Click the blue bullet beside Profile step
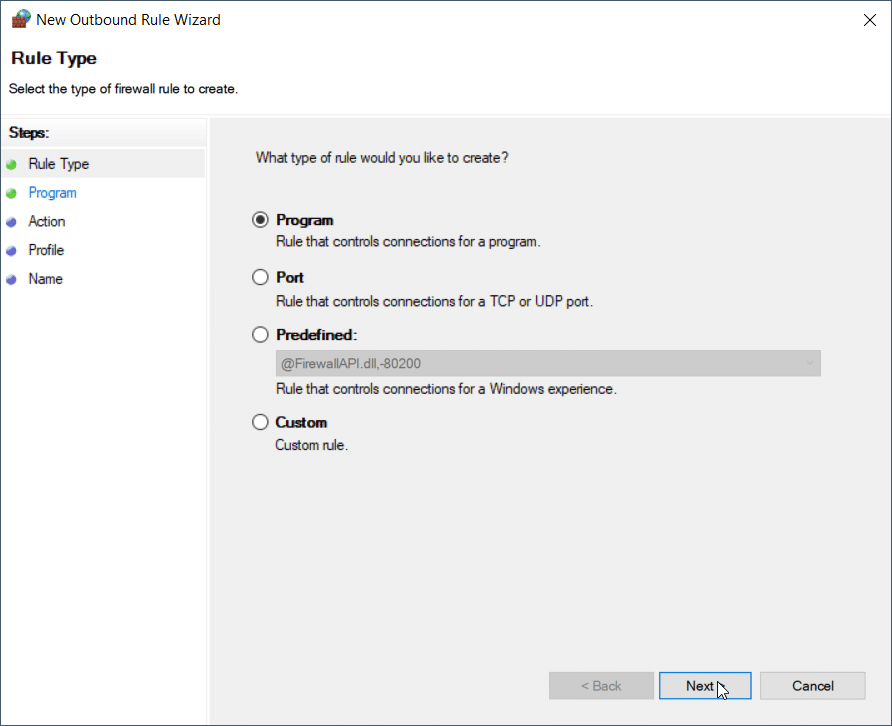Image resolution: width=892 pixels, height=726 pixels. click(11, 251)
